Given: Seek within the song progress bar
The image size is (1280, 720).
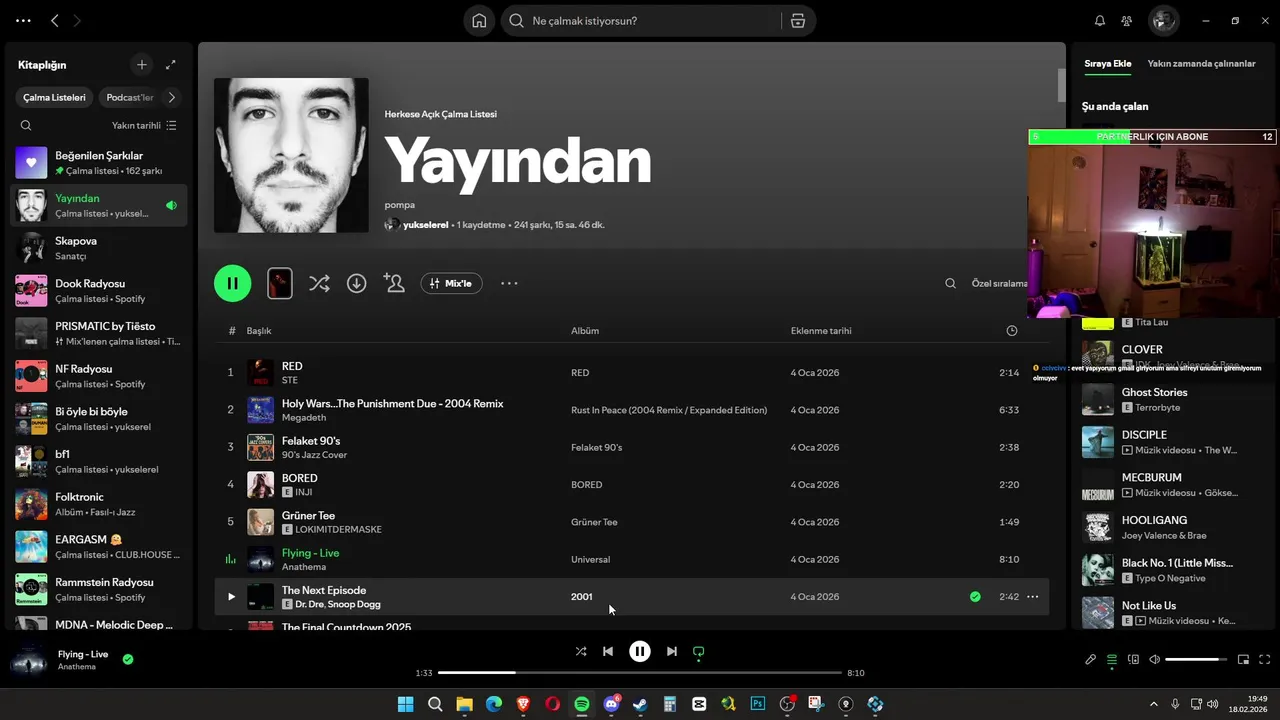Looking at the screenshot, I should pyautogui.click(x=640, y=673).
